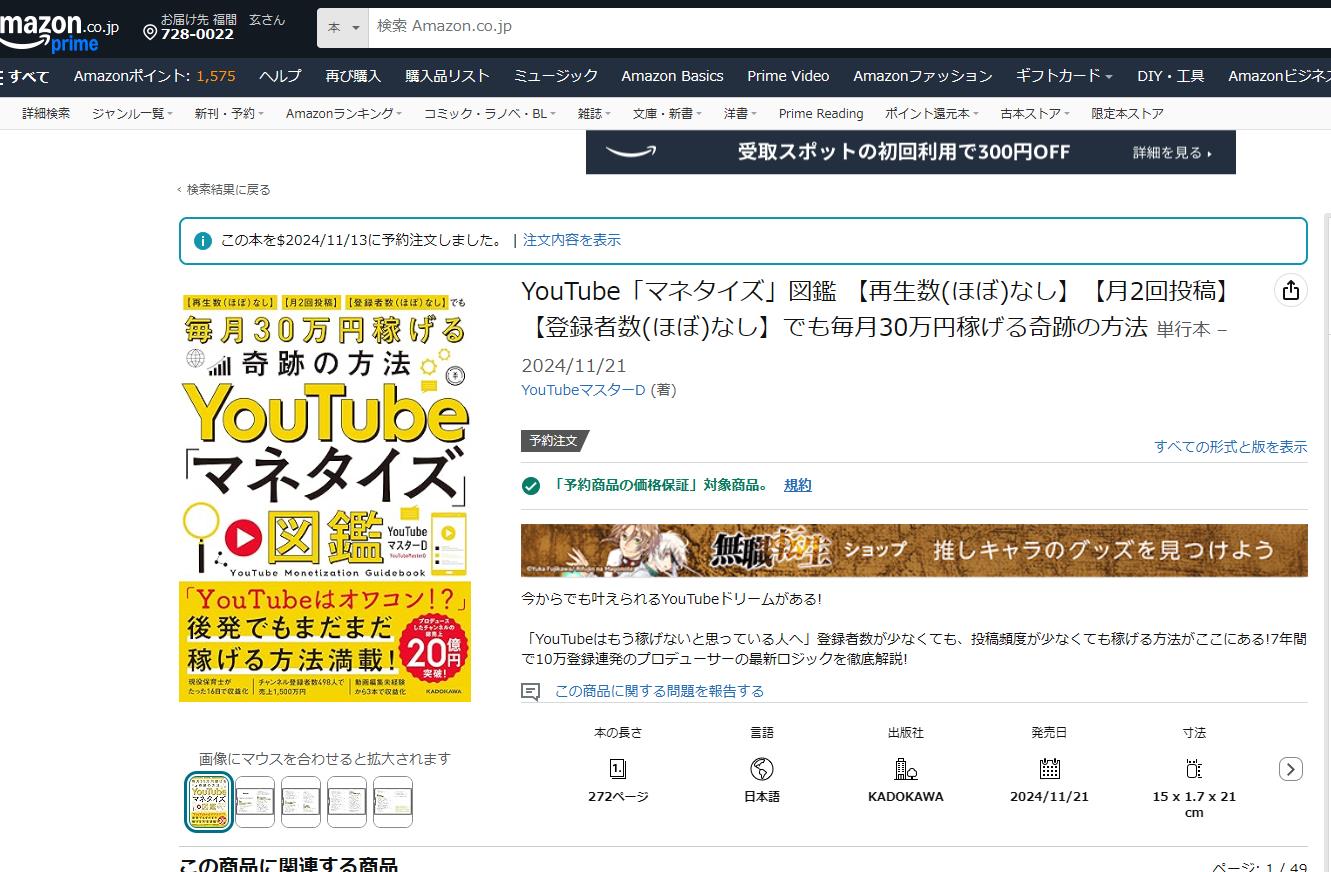Select the second preview thumbnail
The width and height of the screenshot is (1331, 872).
click(255, 802)
